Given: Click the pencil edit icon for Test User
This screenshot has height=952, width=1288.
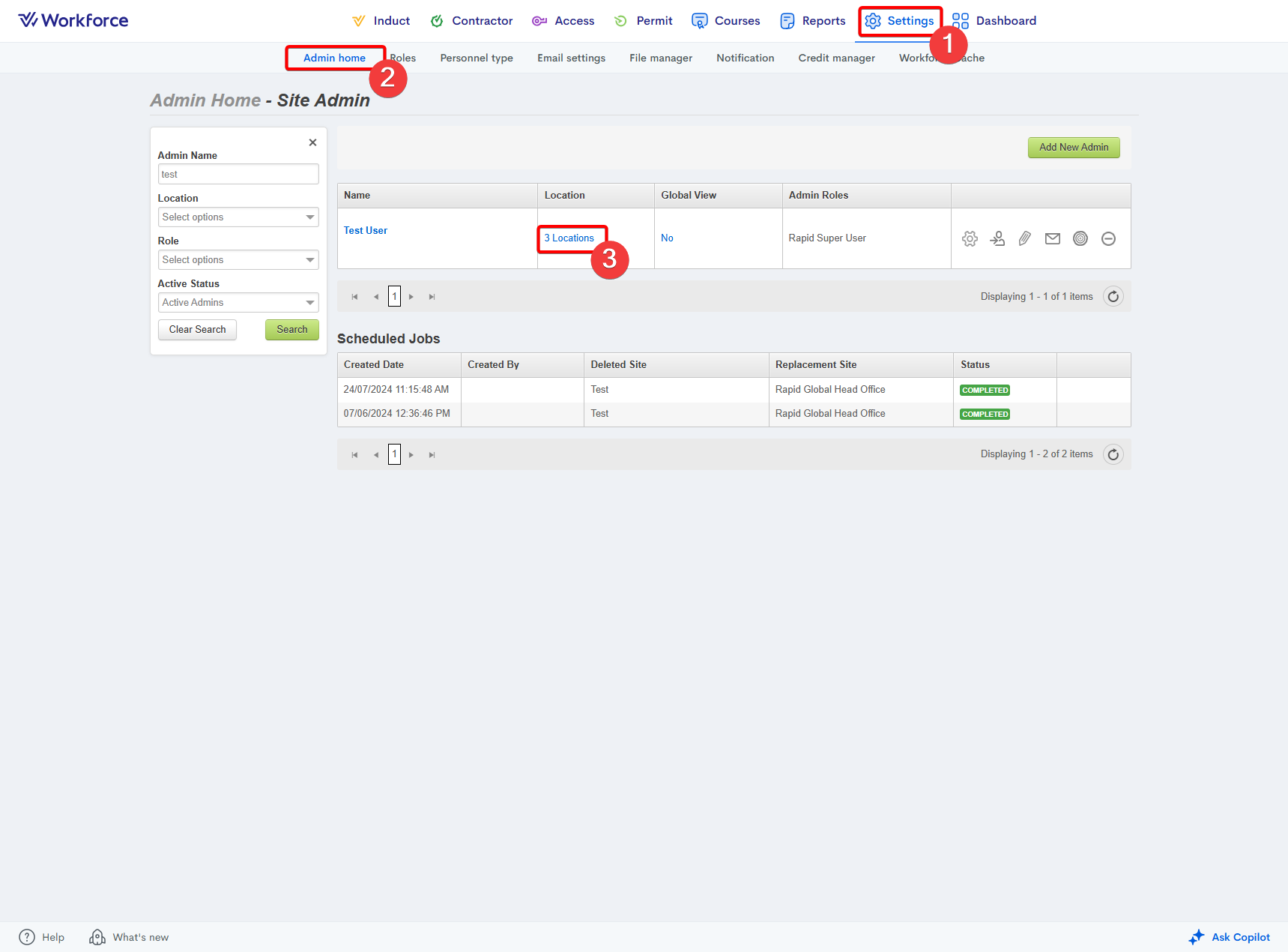Looking at the screenshot, I should (1025, 238).
